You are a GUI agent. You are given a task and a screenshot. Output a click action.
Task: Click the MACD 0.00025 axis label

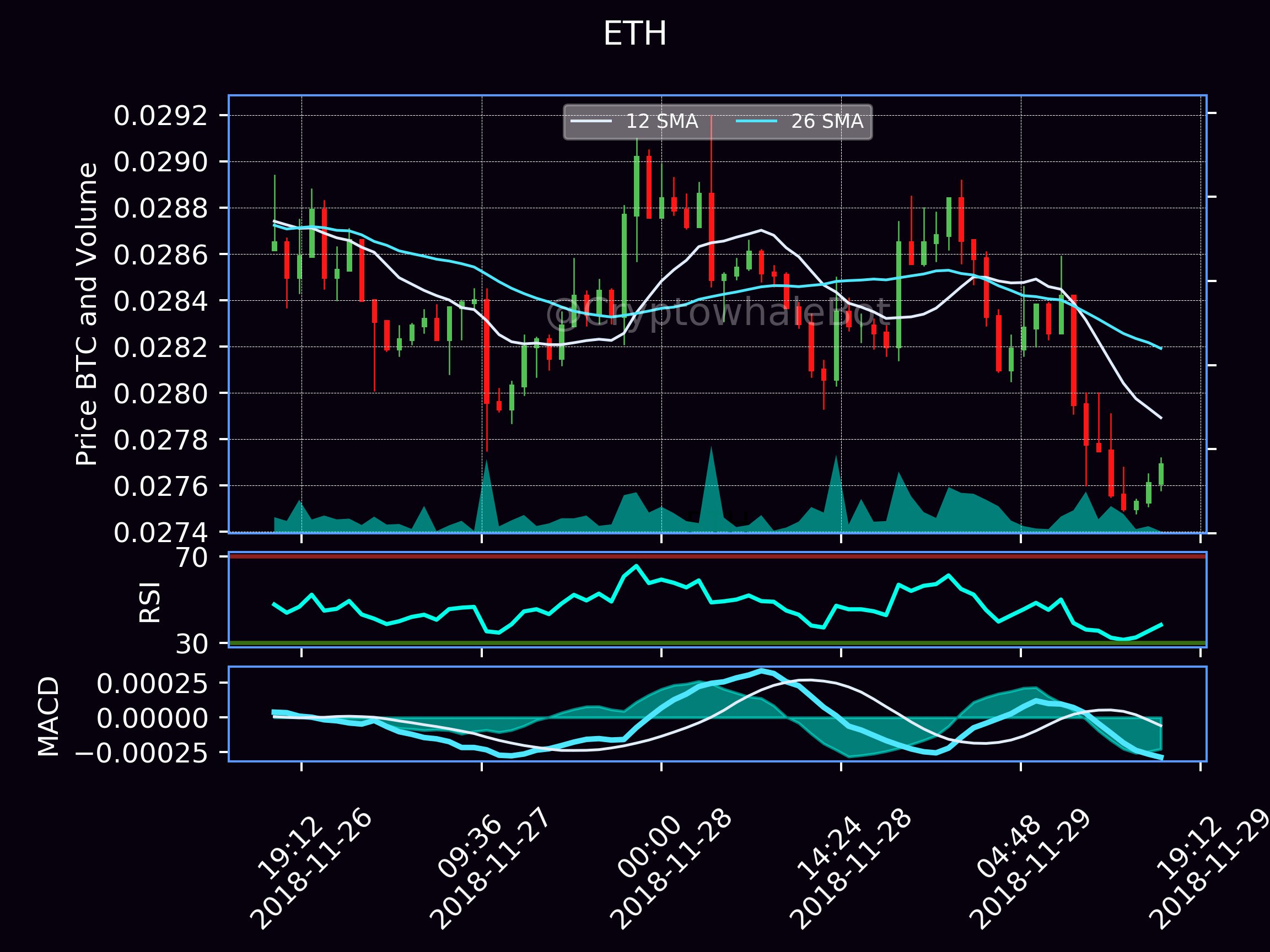pos(152,684)
